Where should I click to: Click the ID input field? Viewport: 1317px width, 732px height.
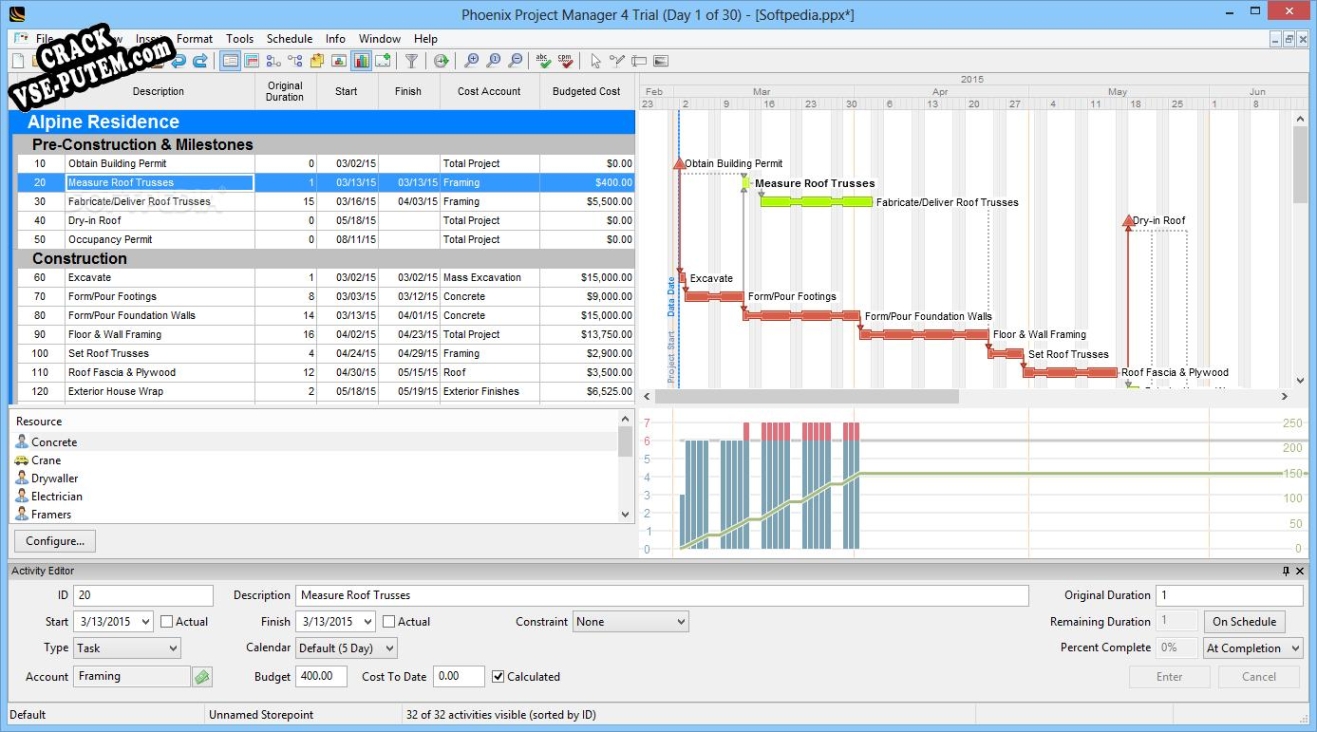[x=143, y=596]
